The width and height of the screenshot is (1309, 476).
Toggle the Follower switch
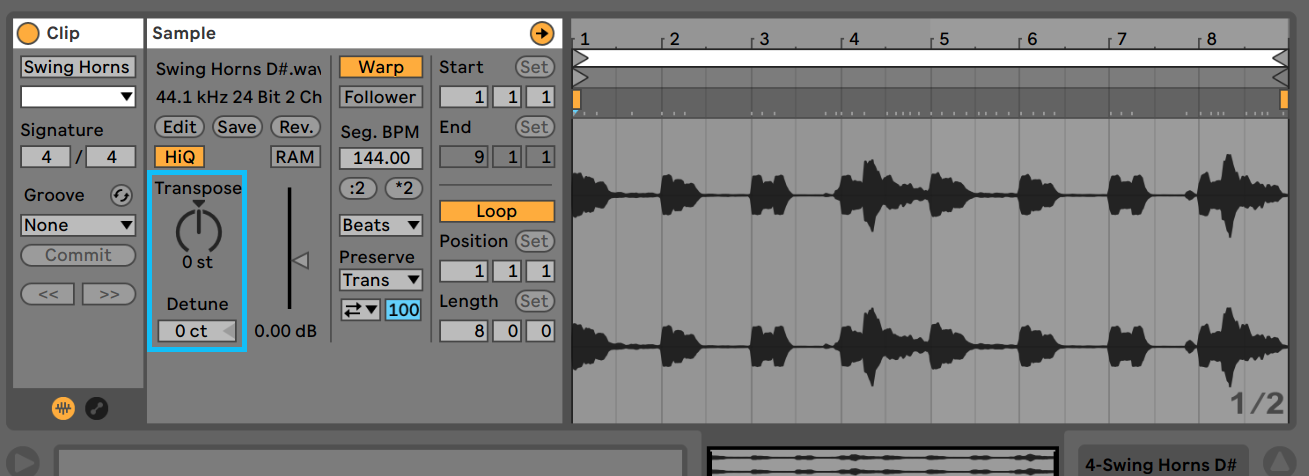click(381, 97)
